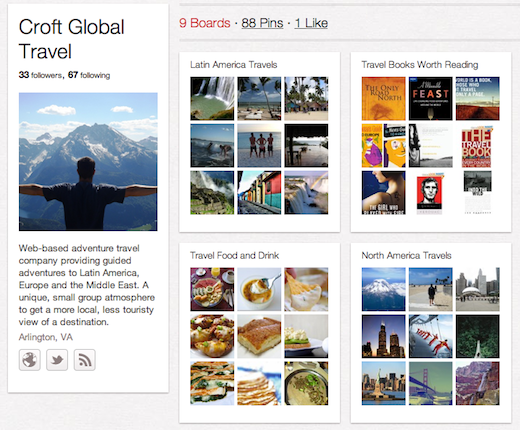520x430 pixels.
Task: View the 67 following list
Action: [x=89, y=75]
